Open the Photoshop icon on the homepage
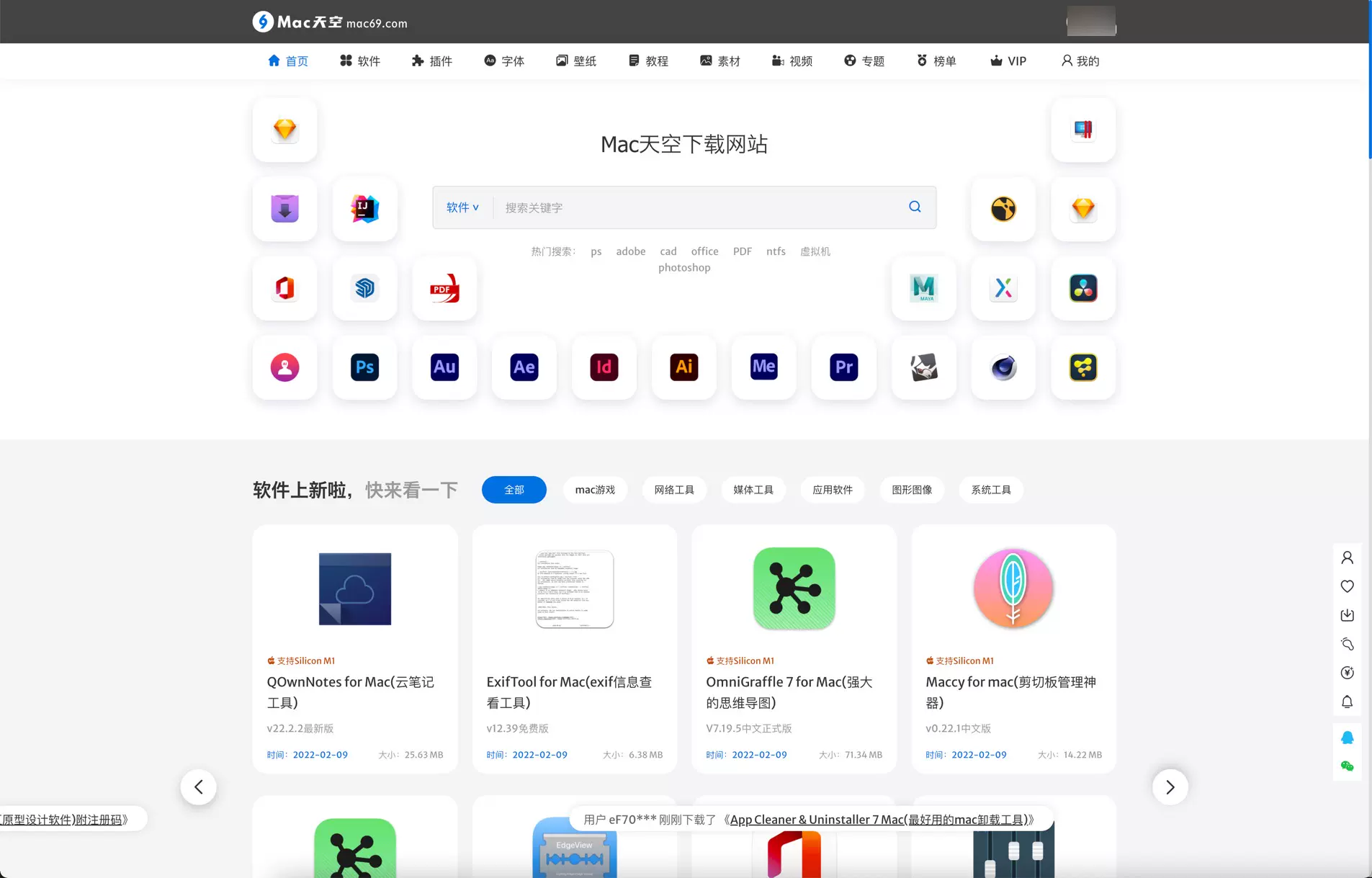The width and height of the screenshot is (1372, 878). pos(364,367)
